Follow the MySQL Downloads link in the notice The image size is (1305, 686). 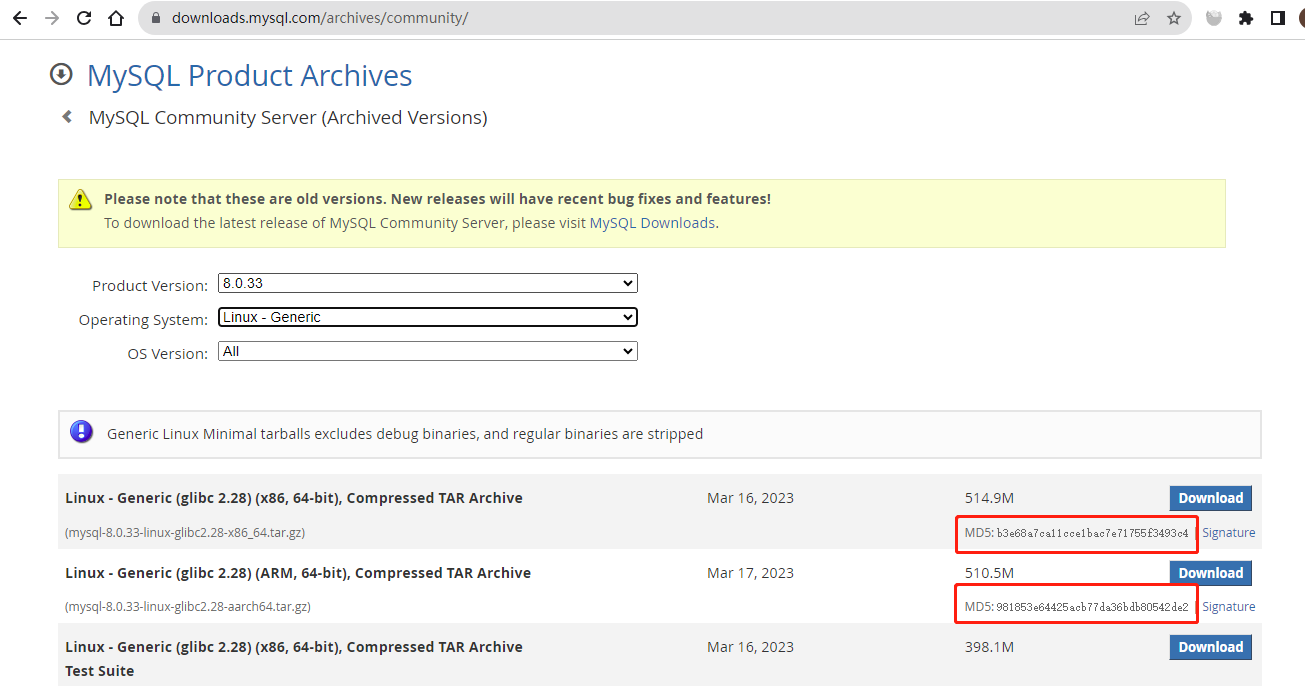[652, 223]
